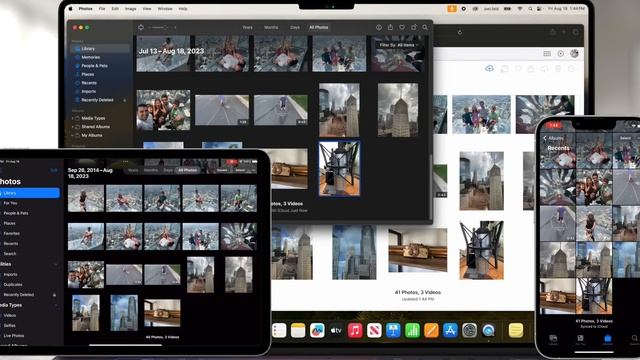Open Keynote from the Dock

[393, 330]
